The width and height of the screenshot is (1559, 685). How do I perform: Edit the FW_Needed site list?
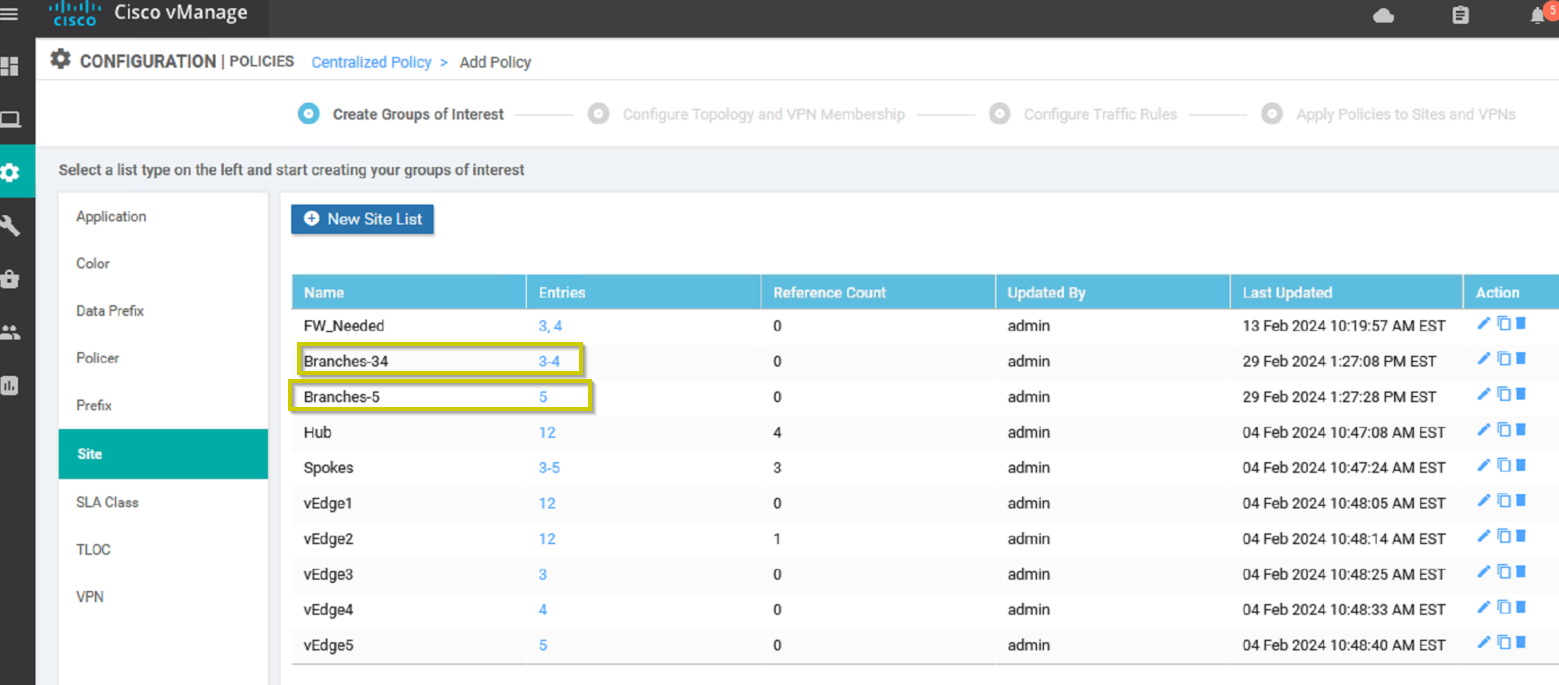click(1484, 323)
